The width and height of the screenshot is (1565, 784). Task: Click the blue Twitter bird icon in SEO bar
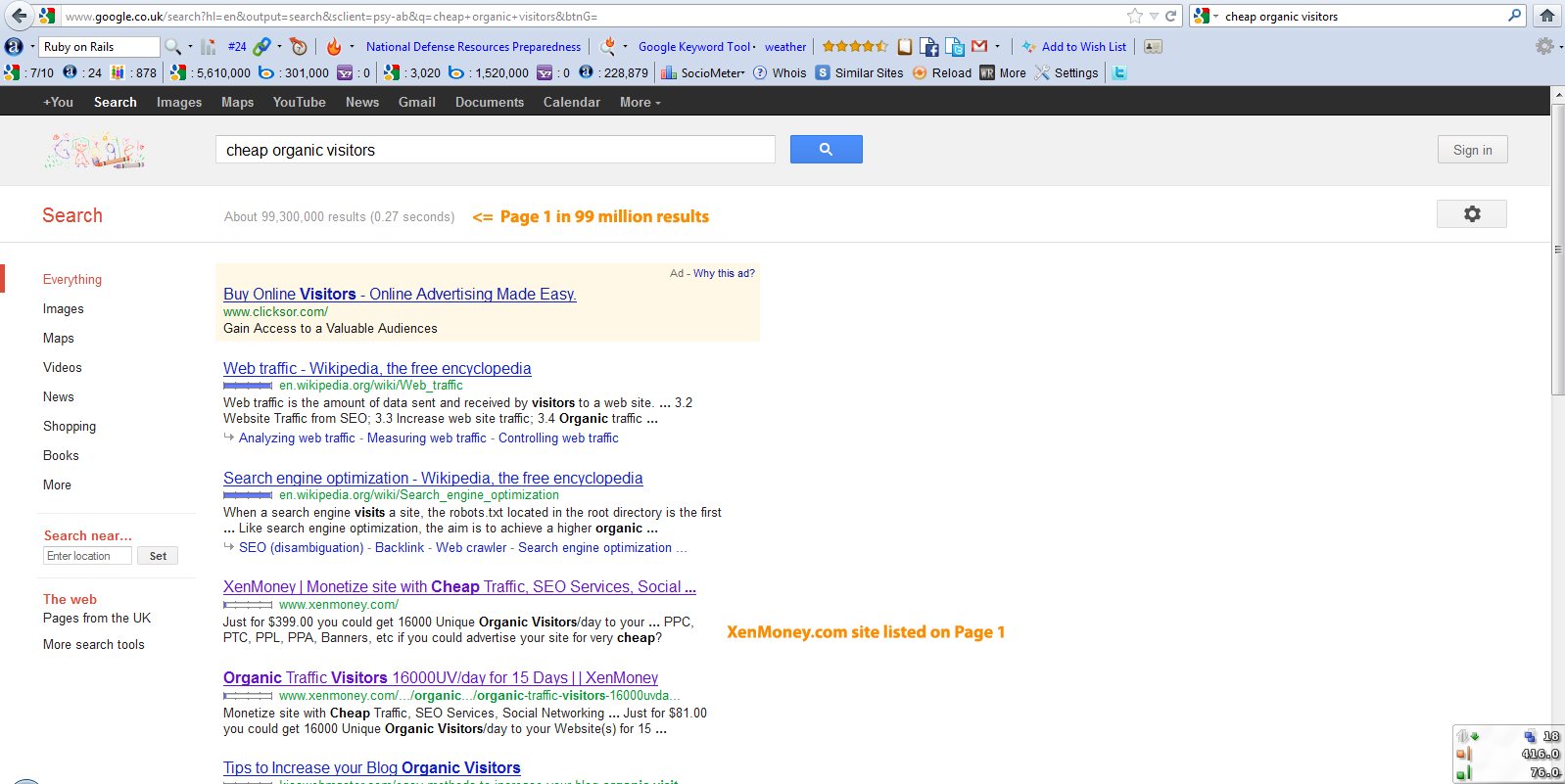(x=1119, y=72)
